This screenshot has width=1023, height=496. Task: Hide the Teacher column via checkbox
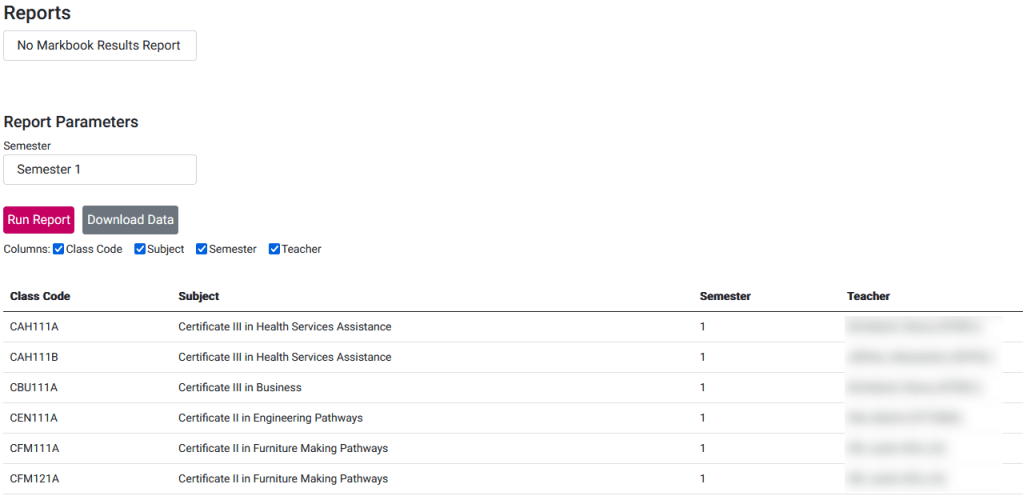click(275, 249)
